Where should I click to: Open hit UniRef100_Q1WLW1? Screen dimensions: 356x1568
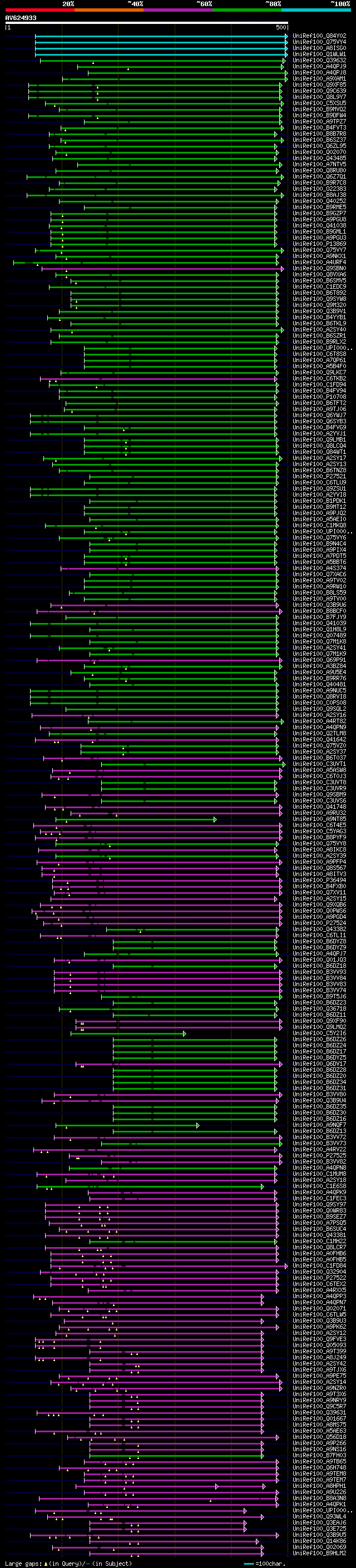tap(319, 54)
